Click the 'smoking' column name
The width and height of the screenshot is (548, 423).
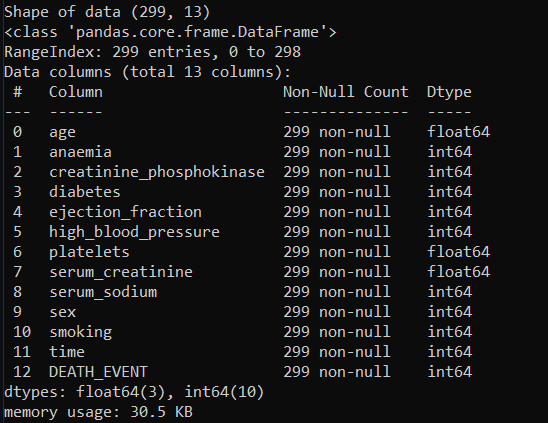80,332
